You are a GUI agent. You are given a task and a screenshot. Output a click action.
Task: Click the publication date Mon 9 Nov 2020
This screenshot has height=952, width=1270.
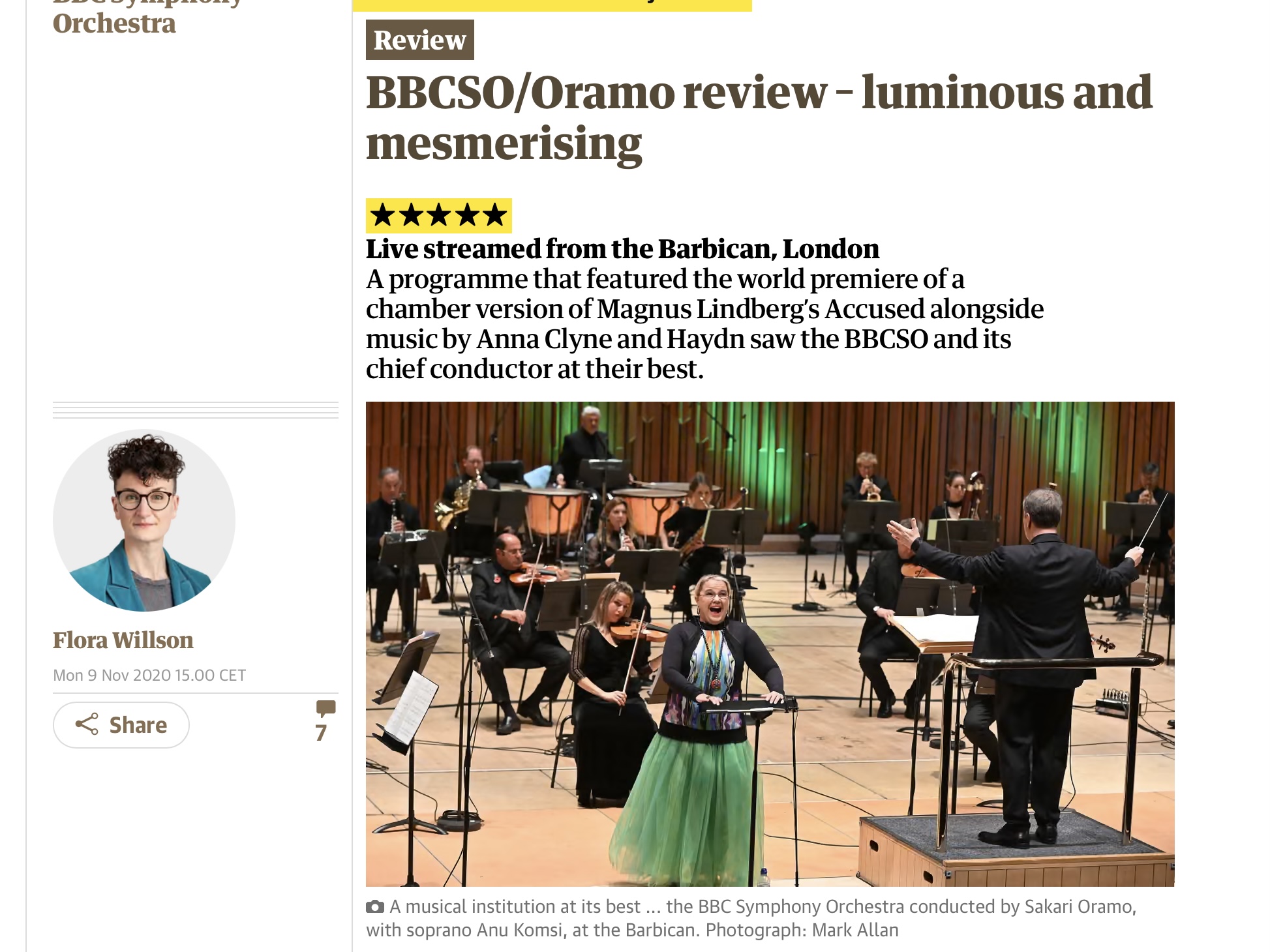tap(149, 676)
